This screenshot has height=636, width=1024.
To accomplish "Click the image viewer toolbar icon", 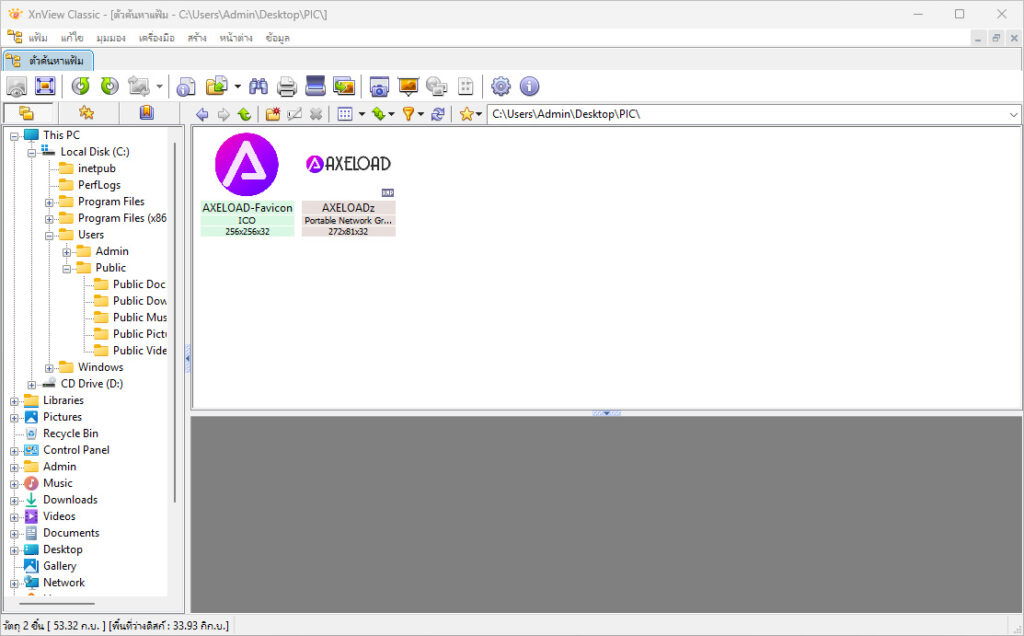I will coord(16,86).
